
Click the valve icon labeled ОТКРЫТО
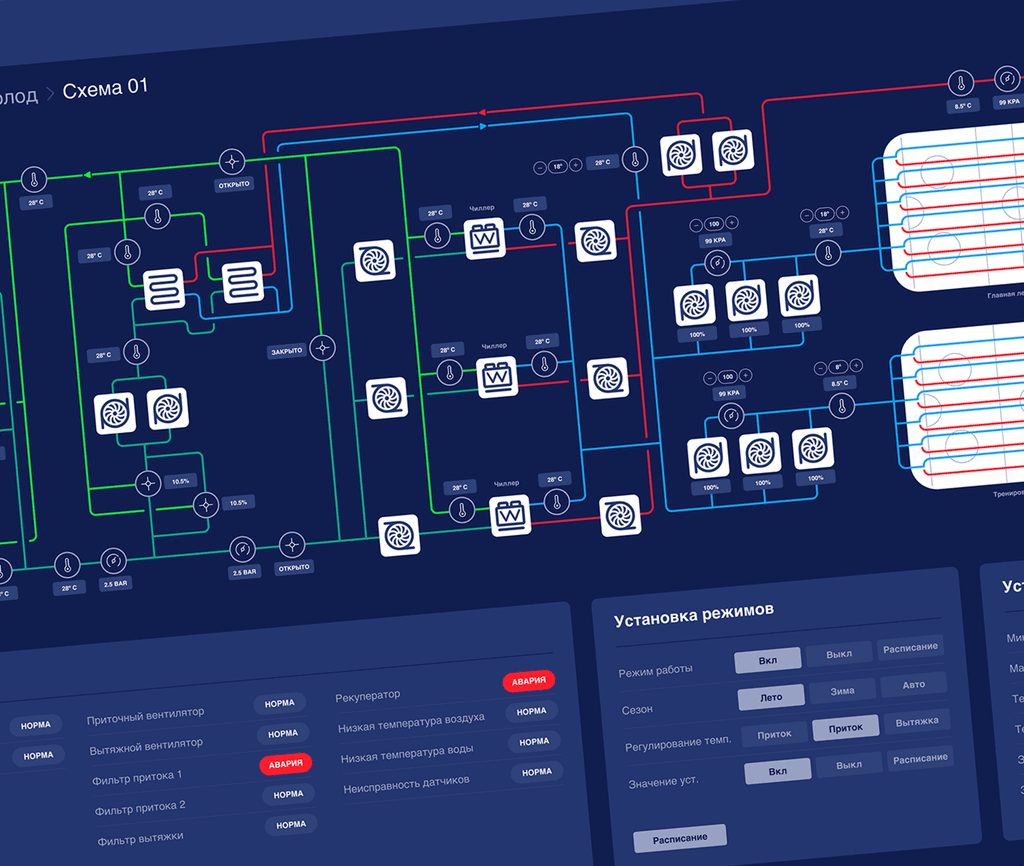point(232,163)
